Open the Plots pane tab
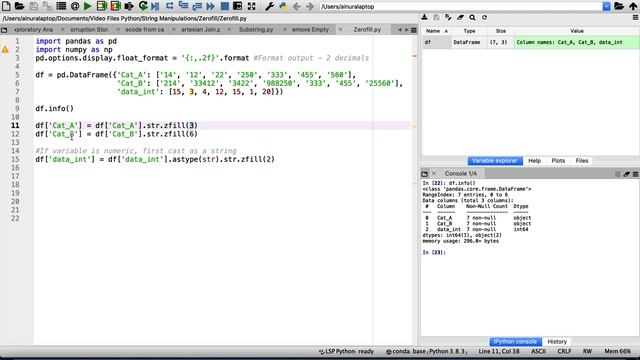 tap(558, 161)
